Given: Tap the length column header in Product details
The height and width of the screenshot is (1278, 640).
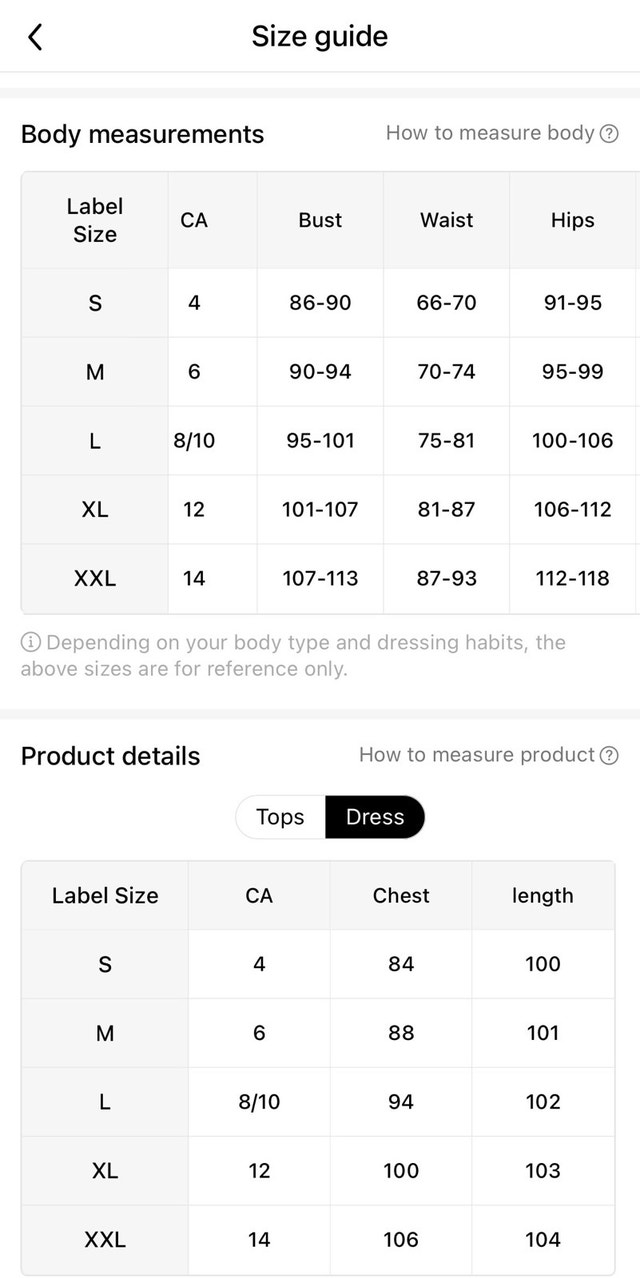Looking at the screenshot, I should (543, 896).
